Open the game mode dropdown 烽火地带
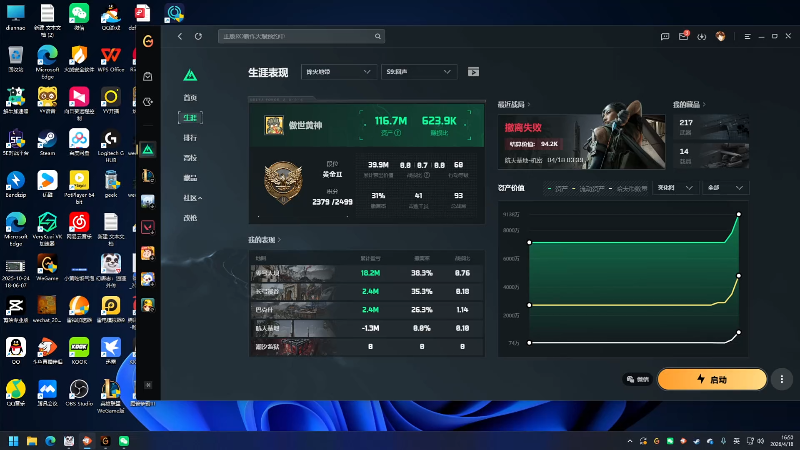800x450 pixels. point(339,72)
